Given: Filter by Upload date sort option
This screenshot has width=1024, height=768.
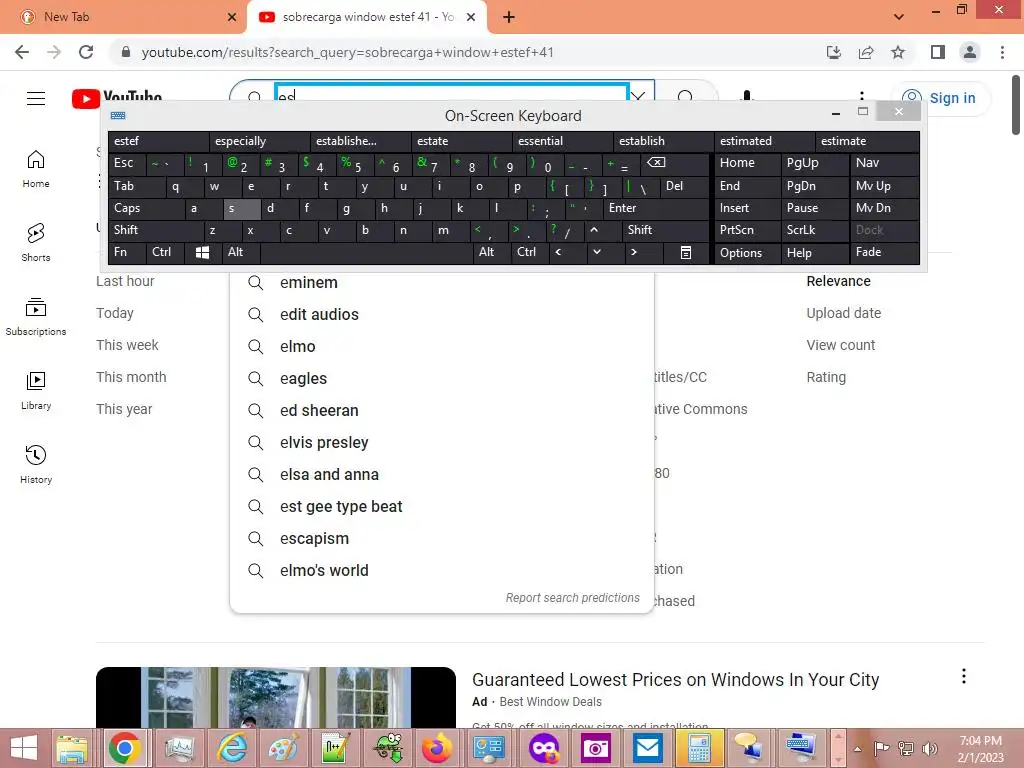Looking at the screenshot, I should coord(843,313).
